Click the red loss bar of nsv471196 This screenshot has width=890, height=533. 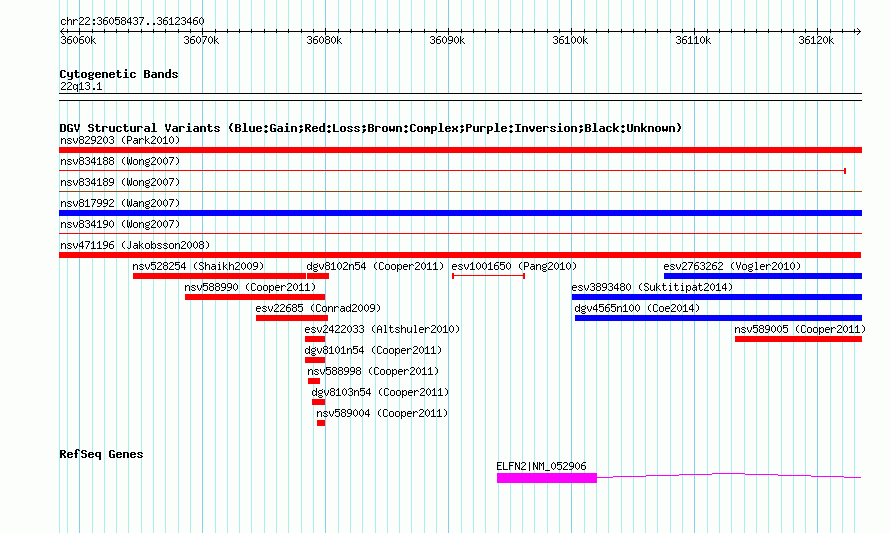click(460, 255)
